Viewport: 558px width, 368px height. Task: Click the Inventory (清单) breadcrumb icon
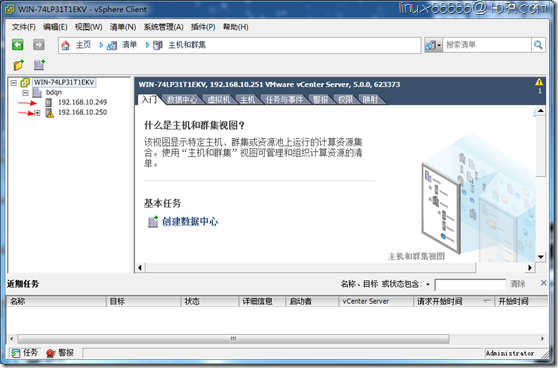coord(112,45)
